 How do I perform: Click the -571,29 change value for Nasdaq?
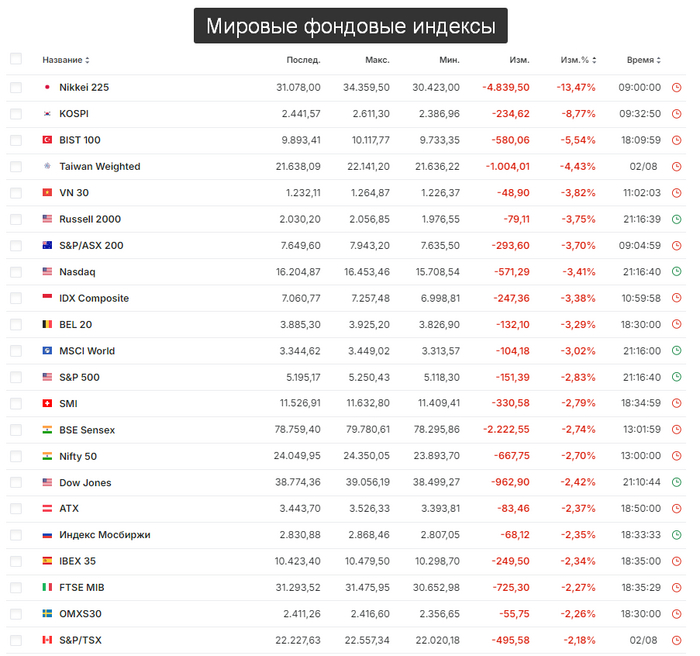click(x=512, y=272)
